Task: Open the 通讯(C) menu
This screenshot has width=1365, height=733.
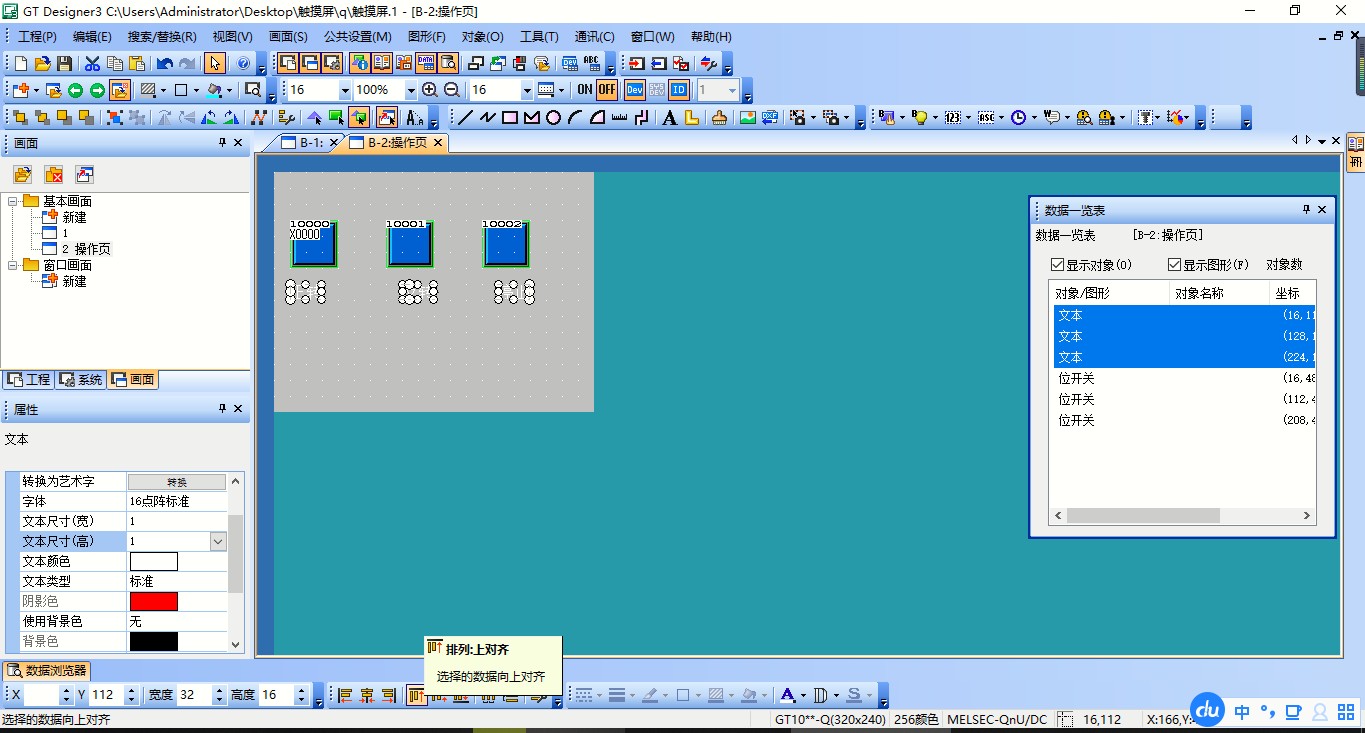Action: coord(595,37)
